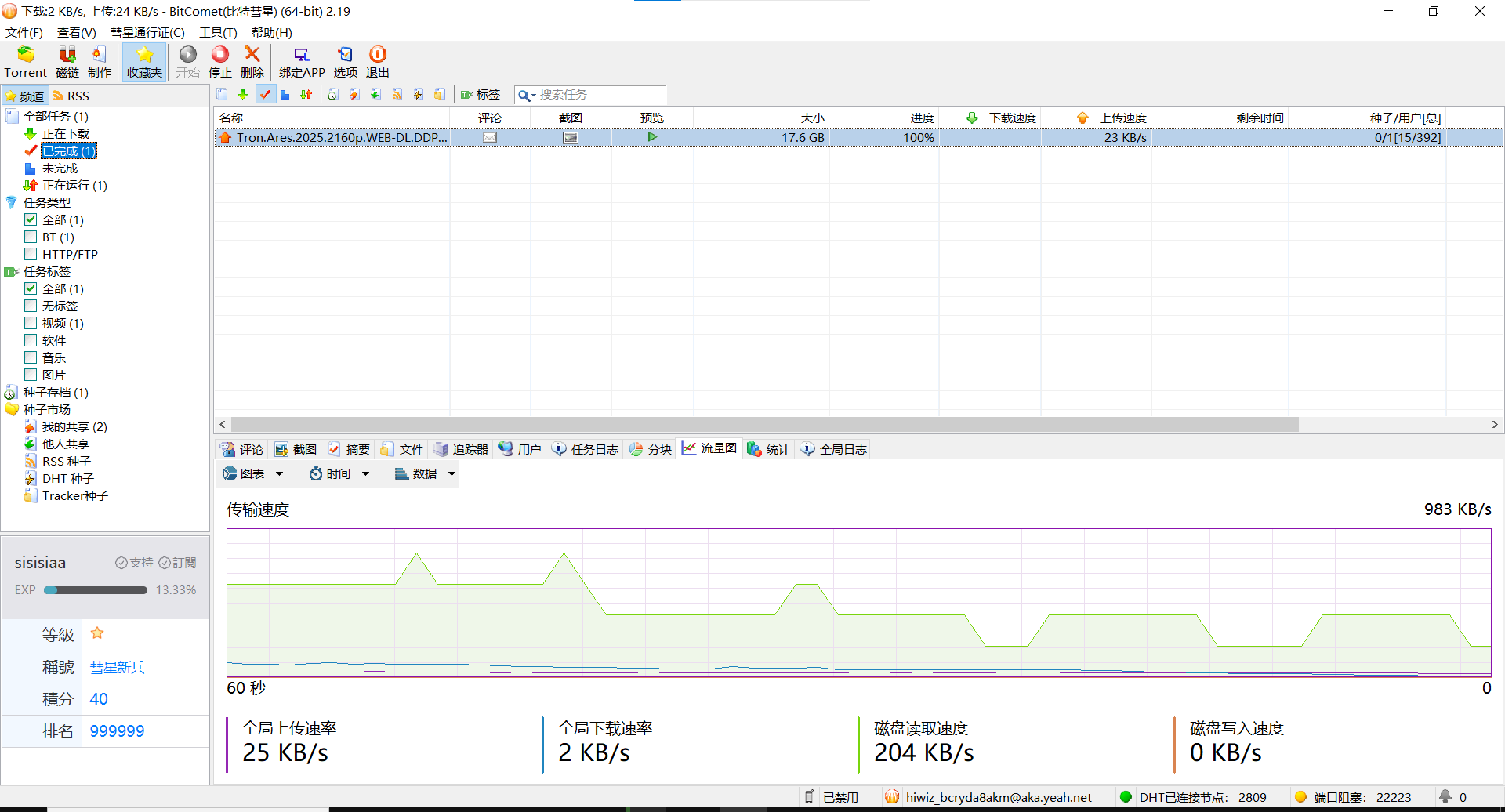Click the Delete (删除) red X icon
The image size is (1505, 812).
[x=252, y=55]
